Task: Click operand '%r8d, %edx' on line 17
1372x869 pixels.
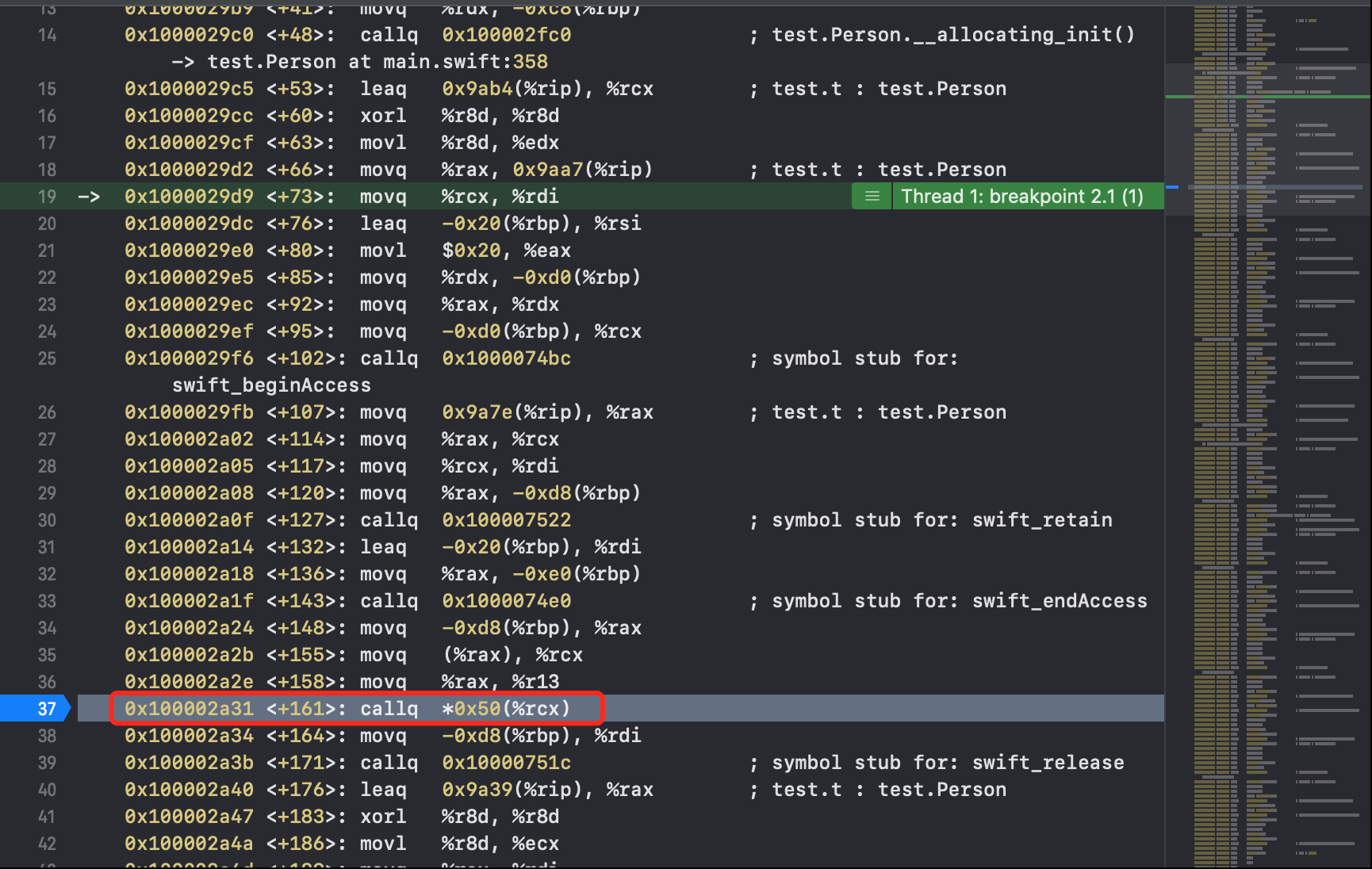Action: tap(500, 143)
